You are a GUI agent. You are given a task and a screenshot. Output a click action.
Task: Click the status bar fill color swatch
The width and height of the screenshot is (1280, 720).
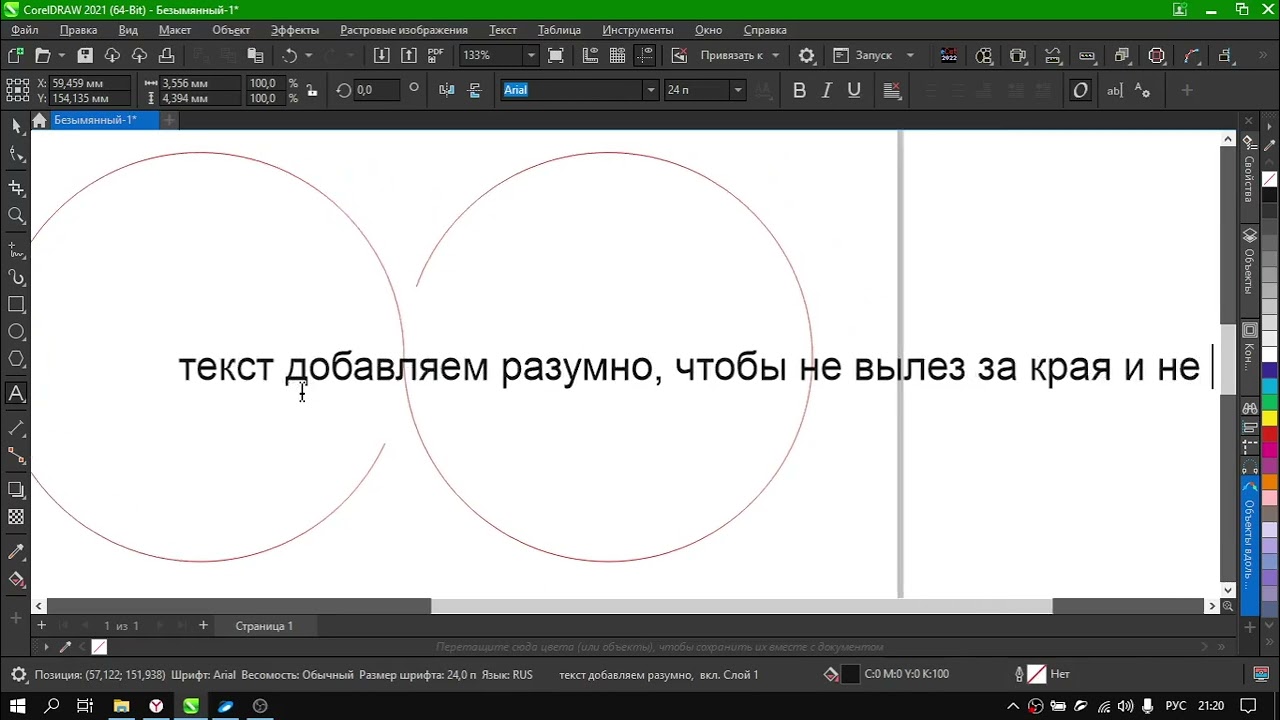(850, 674)
